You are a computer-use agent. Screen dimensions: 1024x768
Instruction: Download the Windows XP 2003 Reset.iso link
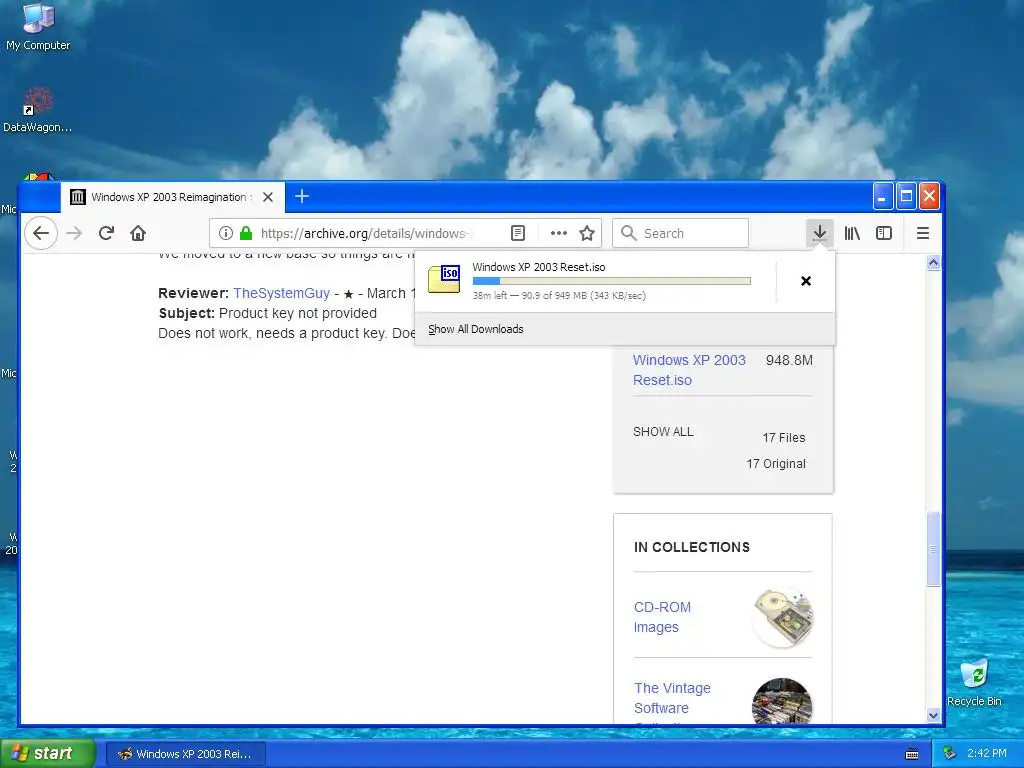[x=689, y=370]
